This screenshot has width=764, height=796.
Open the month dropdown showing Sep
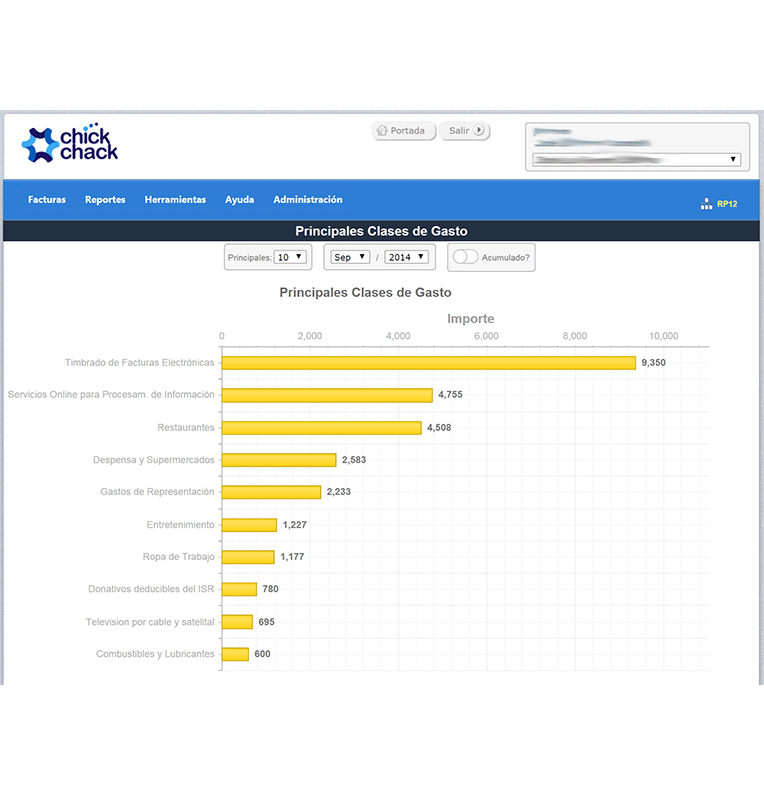click(x=350, y=257)
